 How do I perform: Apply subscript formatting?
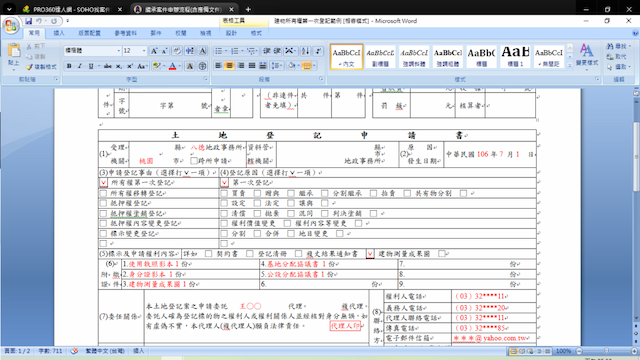(118, 66)
